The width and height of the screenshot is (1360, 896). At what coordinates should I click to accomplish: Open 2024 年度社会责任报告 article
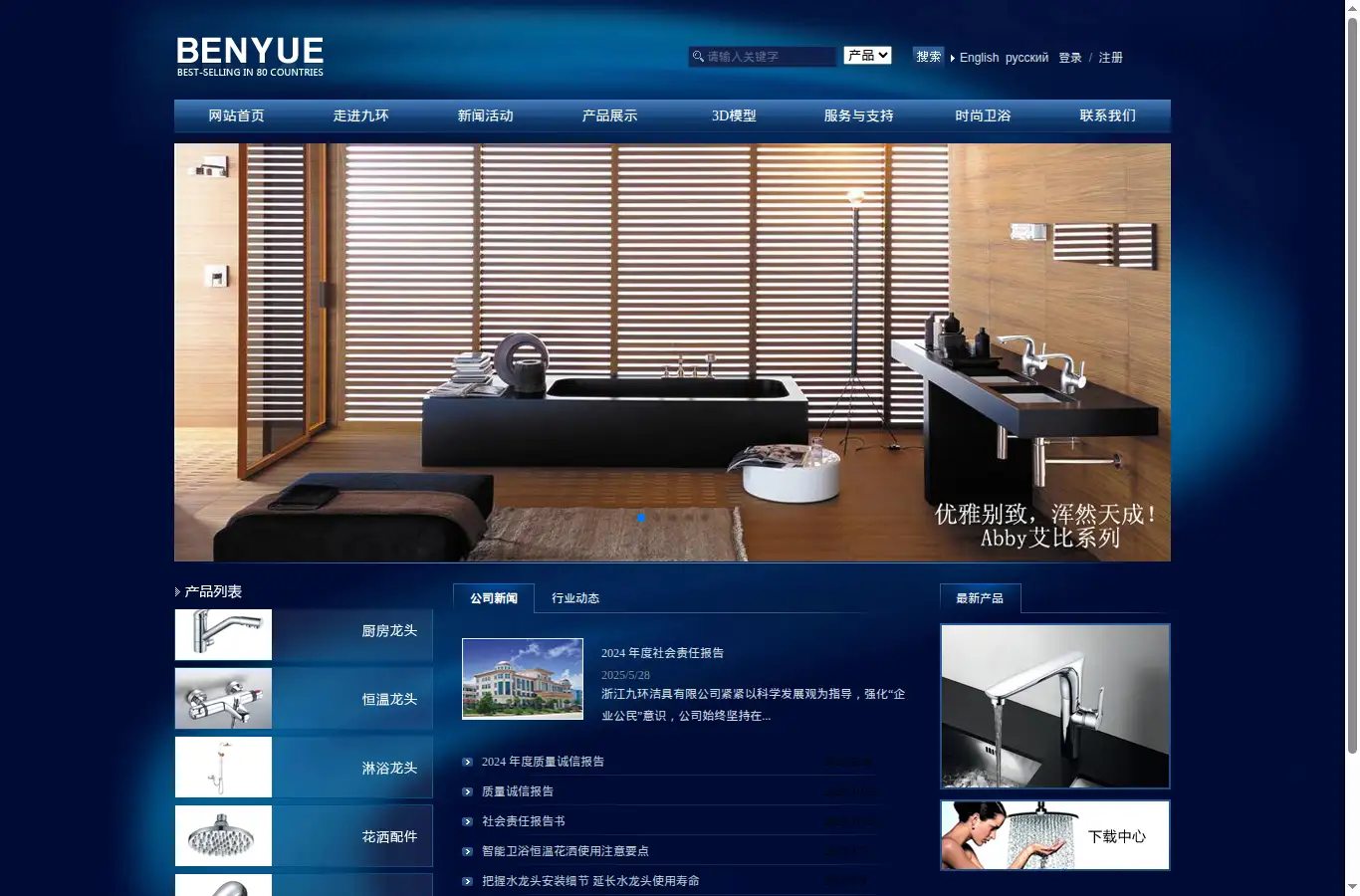(x=662, y=653)
